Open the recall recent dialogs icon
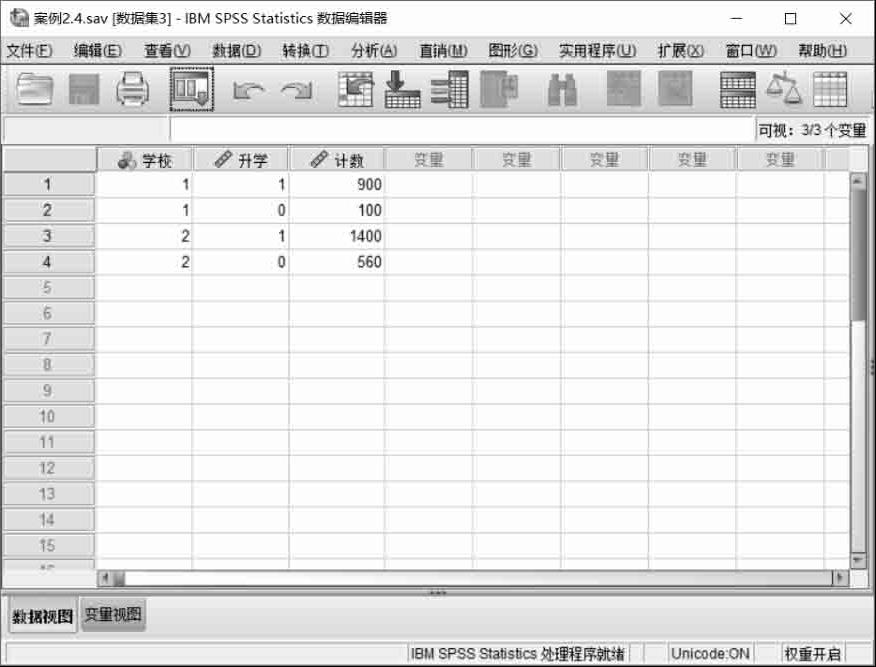The image size is (876, 667). pos(192,89)
